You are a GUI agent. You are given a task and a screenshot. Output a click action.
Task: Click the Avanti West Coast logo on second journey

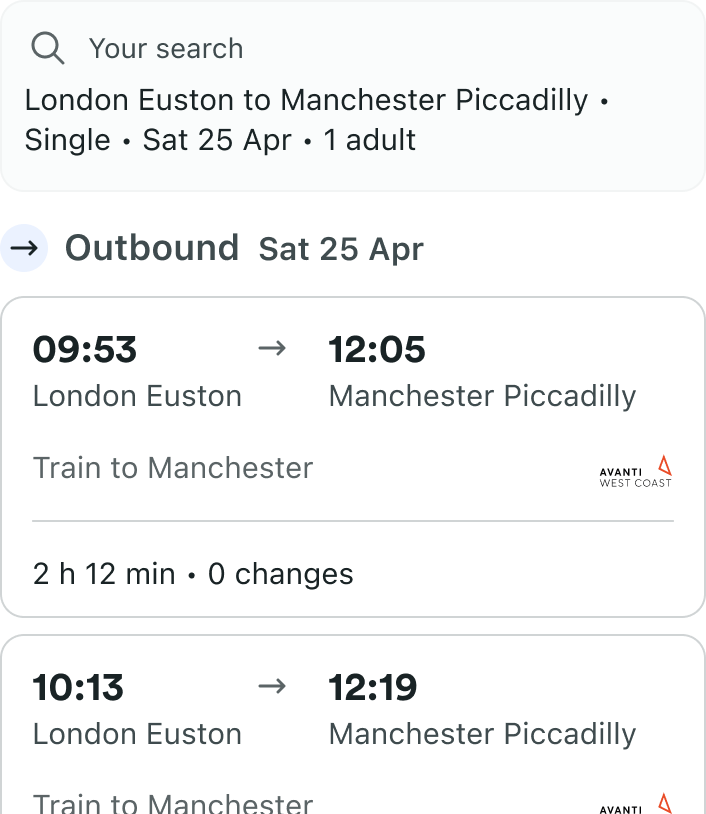coord(632,805)
